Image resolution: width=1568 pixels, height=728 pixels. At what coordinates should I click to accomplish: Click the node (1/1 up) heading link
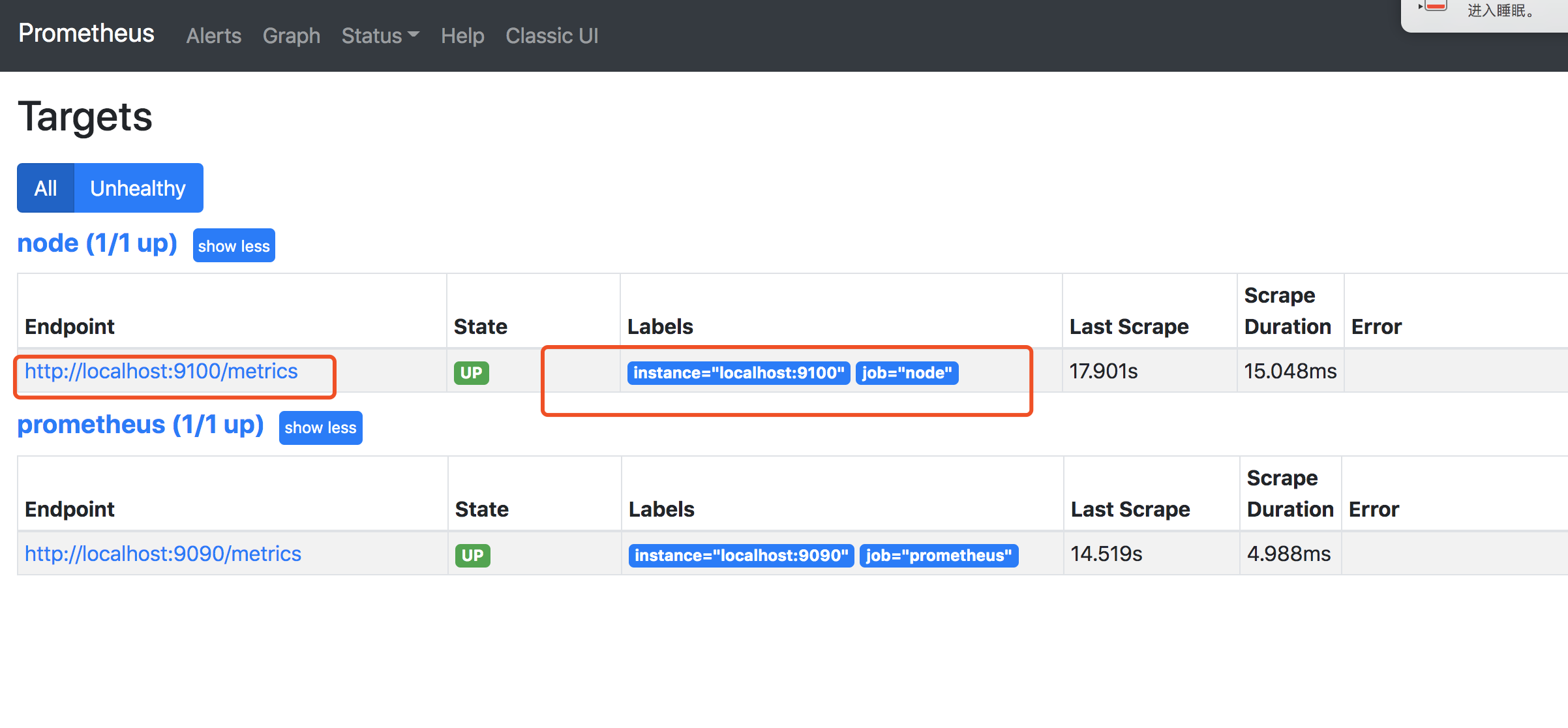tap(97, 243)
